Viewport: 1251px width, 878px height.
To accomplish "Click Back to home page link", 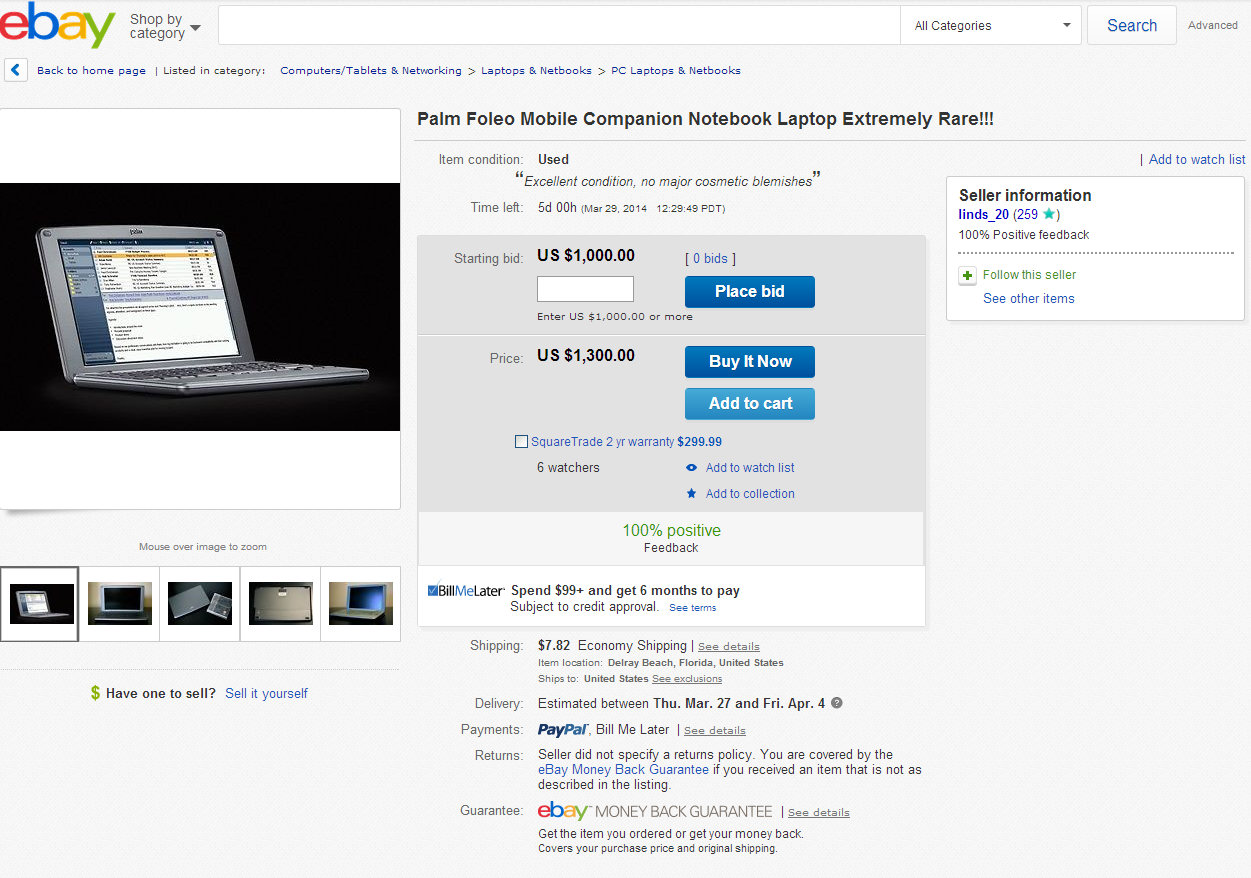I will coord(91,71).
